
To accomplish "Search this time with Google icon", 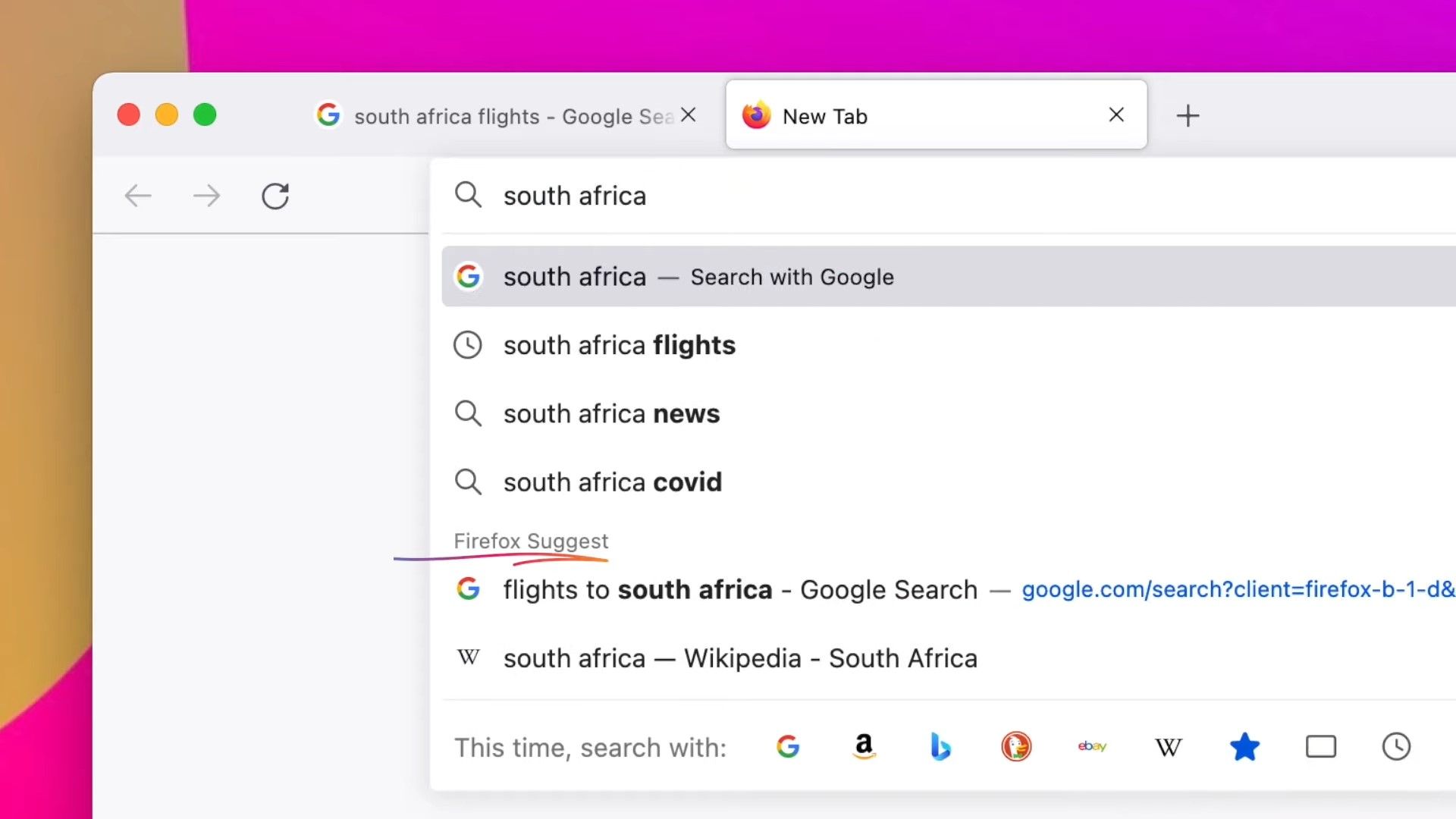I will point(788,747).
